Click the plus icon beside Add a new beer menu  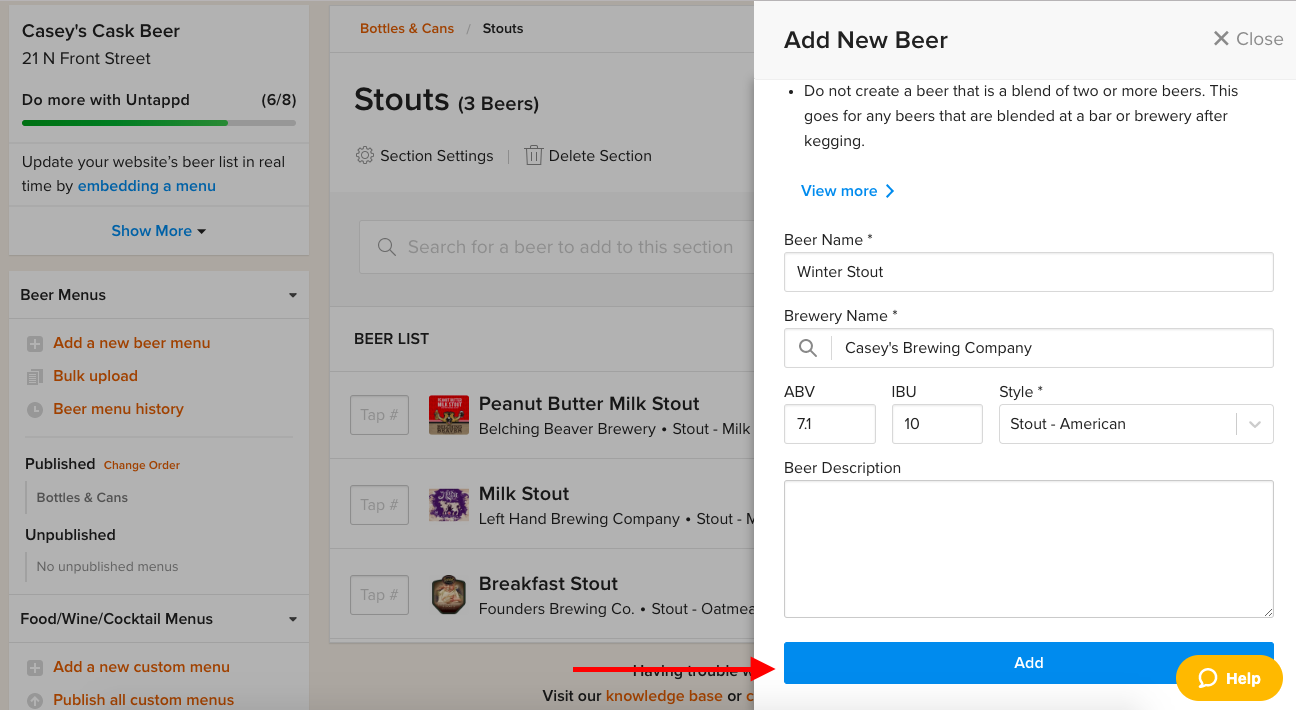(35, 344)
